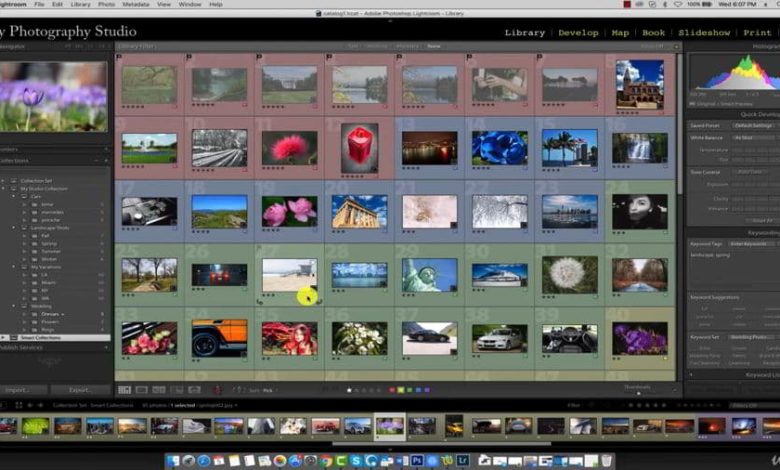Click the Collections panel minus icon
This screenshot has height=470, width=780.
point(97,161)
